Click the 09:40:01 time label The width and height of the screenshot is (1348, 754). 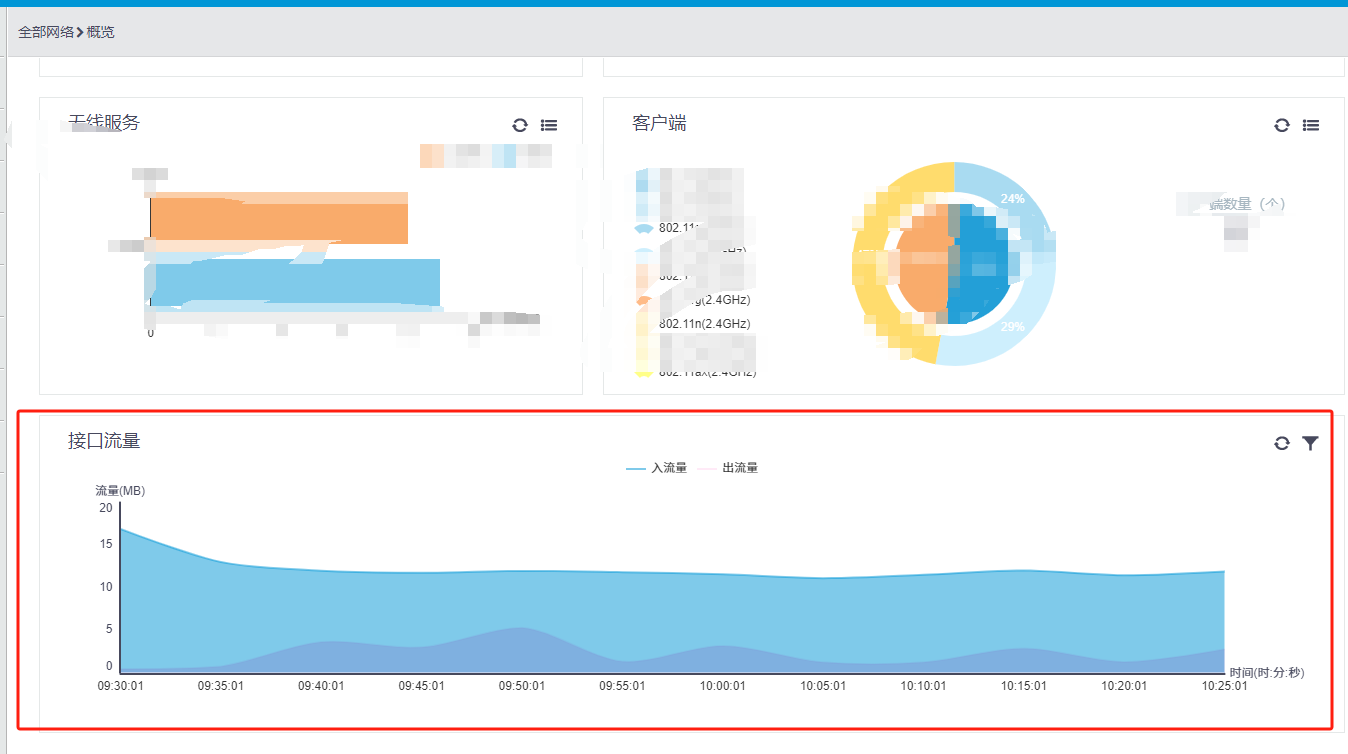(321, 687)
